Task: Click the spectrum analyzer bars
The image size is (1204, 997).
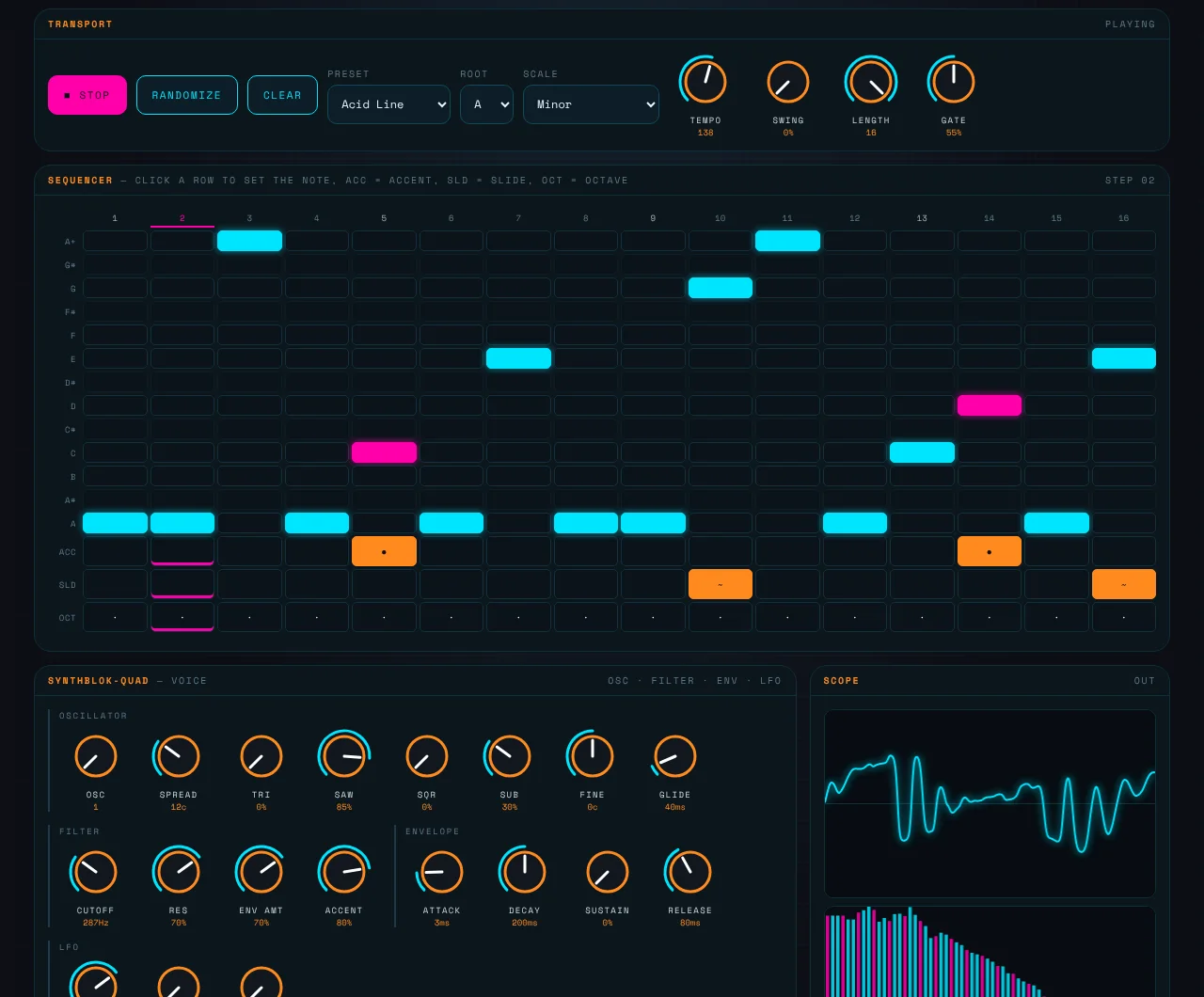Action: [x=990, y=952]
